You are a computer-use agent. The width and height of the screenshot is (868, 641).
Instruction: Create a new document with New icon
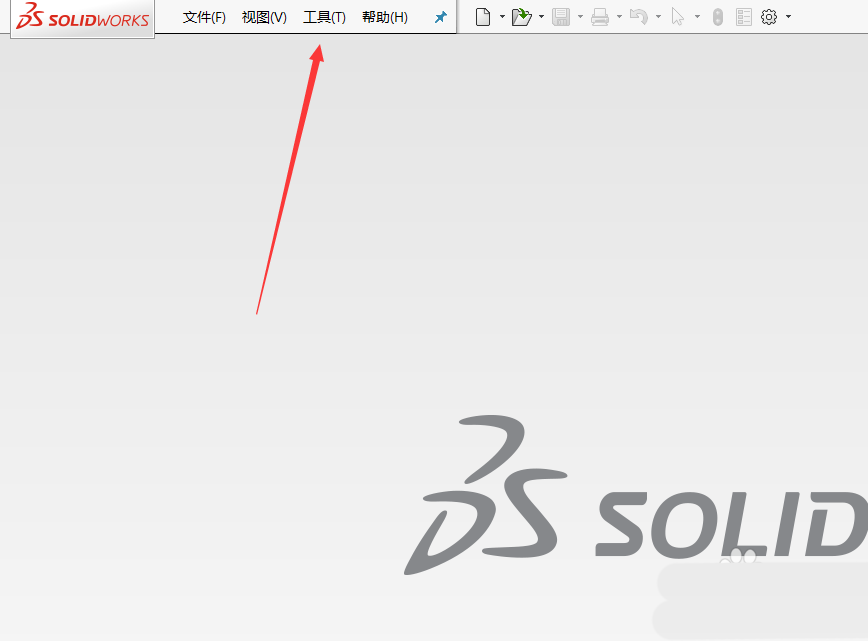(x=483, y=17)
